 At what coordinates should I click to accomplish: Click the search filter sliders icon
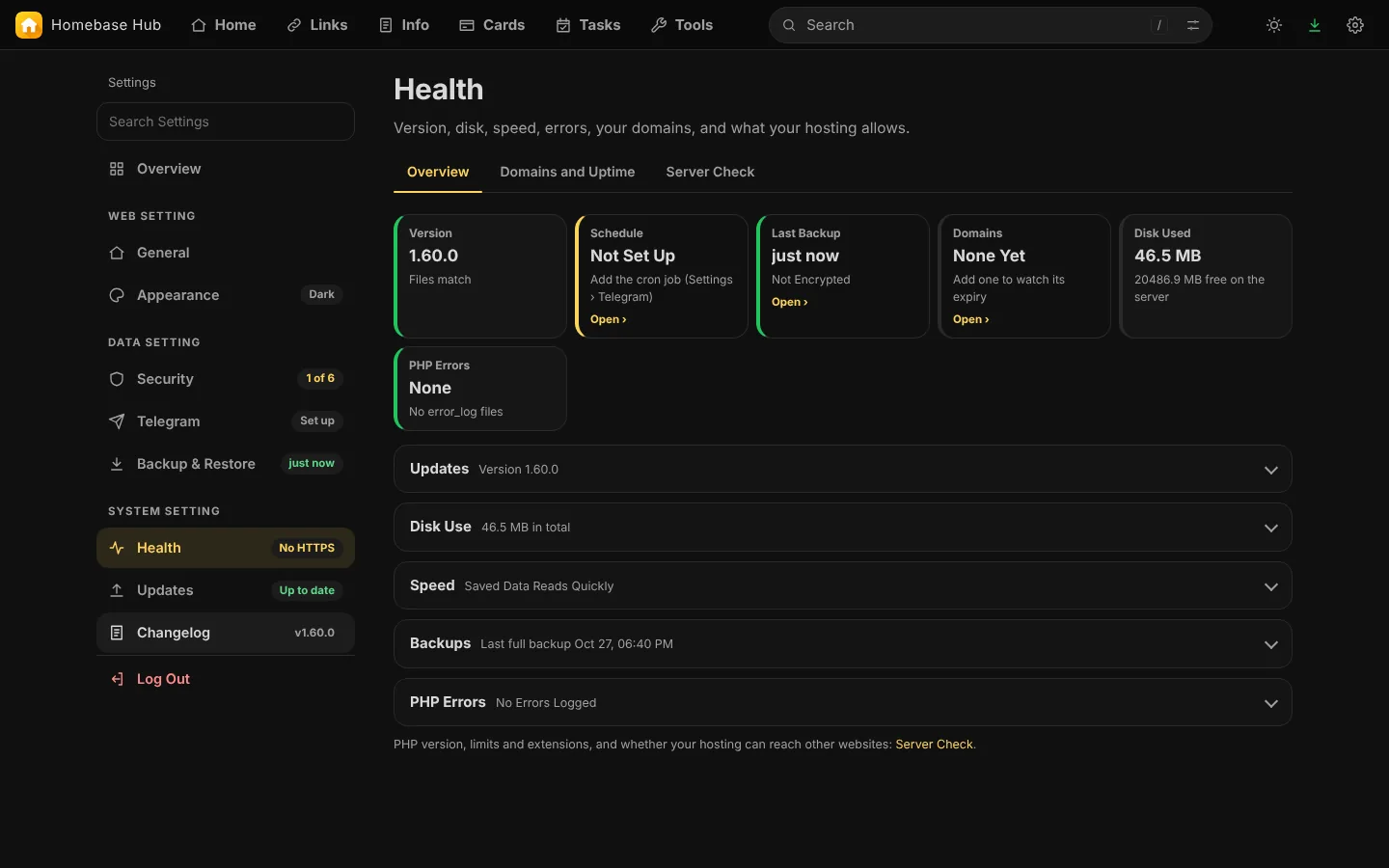click(x=1193, y=25)
